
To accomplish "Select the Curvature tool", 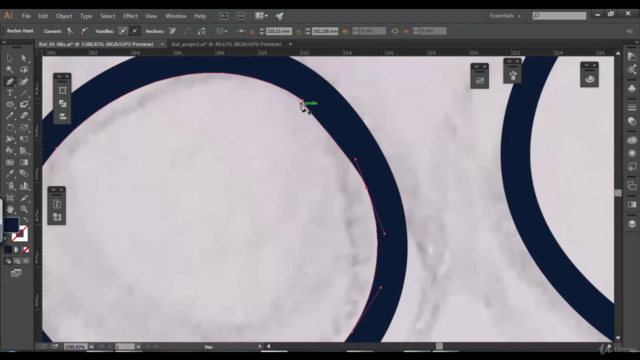I will (x=24, y=82).
